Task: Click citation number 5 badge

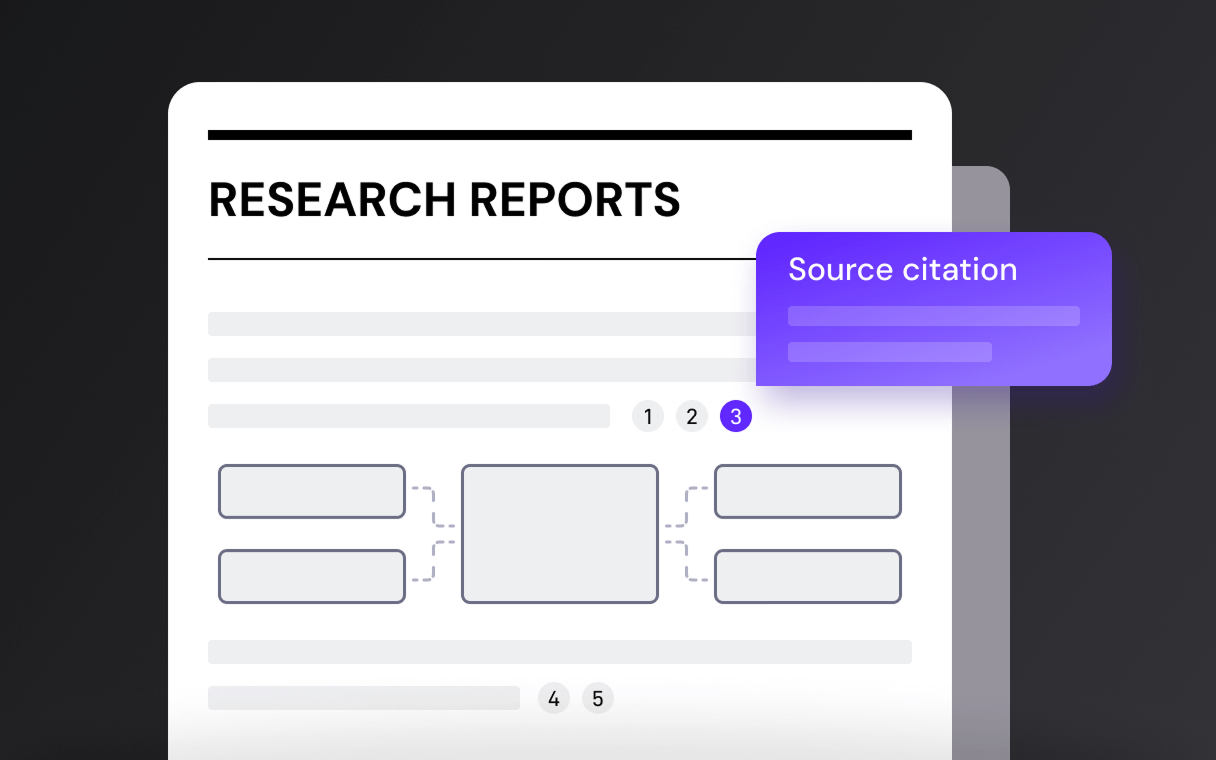Action: pyautogui.click(x=598, y=698)
